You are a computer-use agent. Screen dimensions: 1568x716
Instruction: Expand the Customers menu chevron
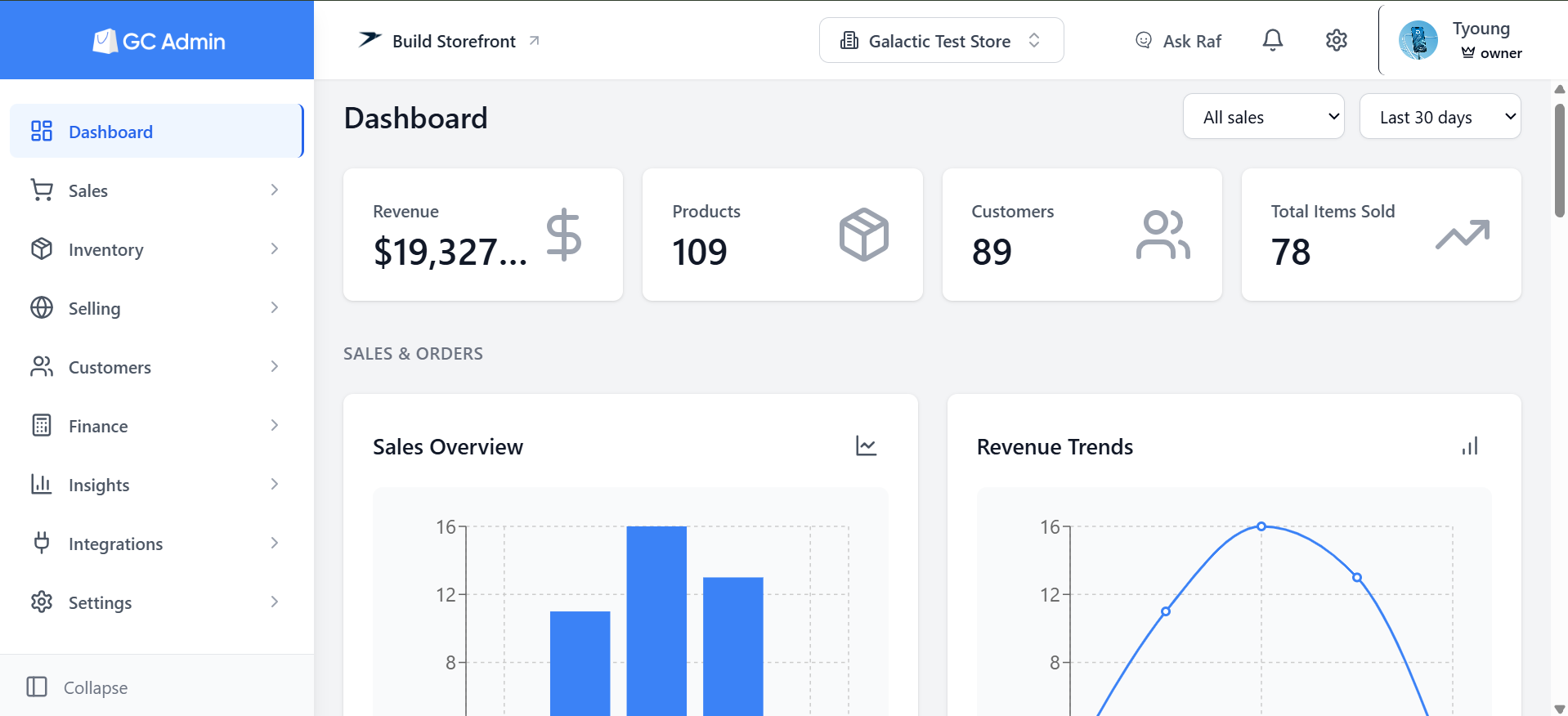point(275,366)
